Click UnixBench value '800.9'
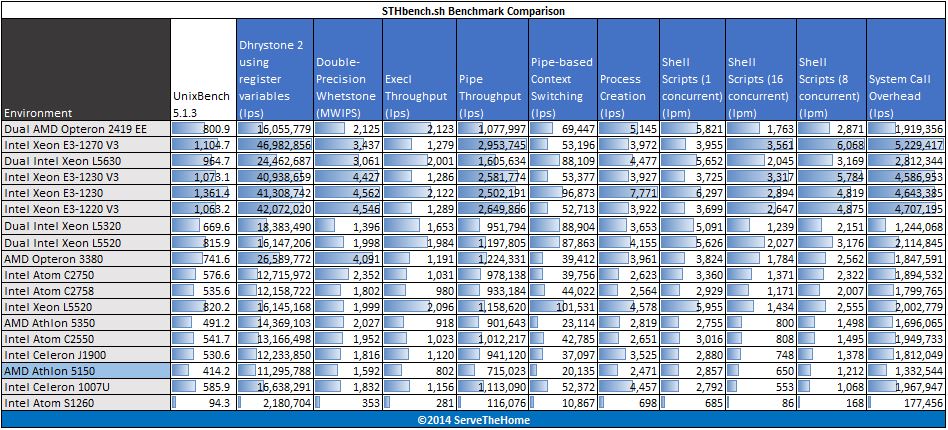 (x=216, y=129)
